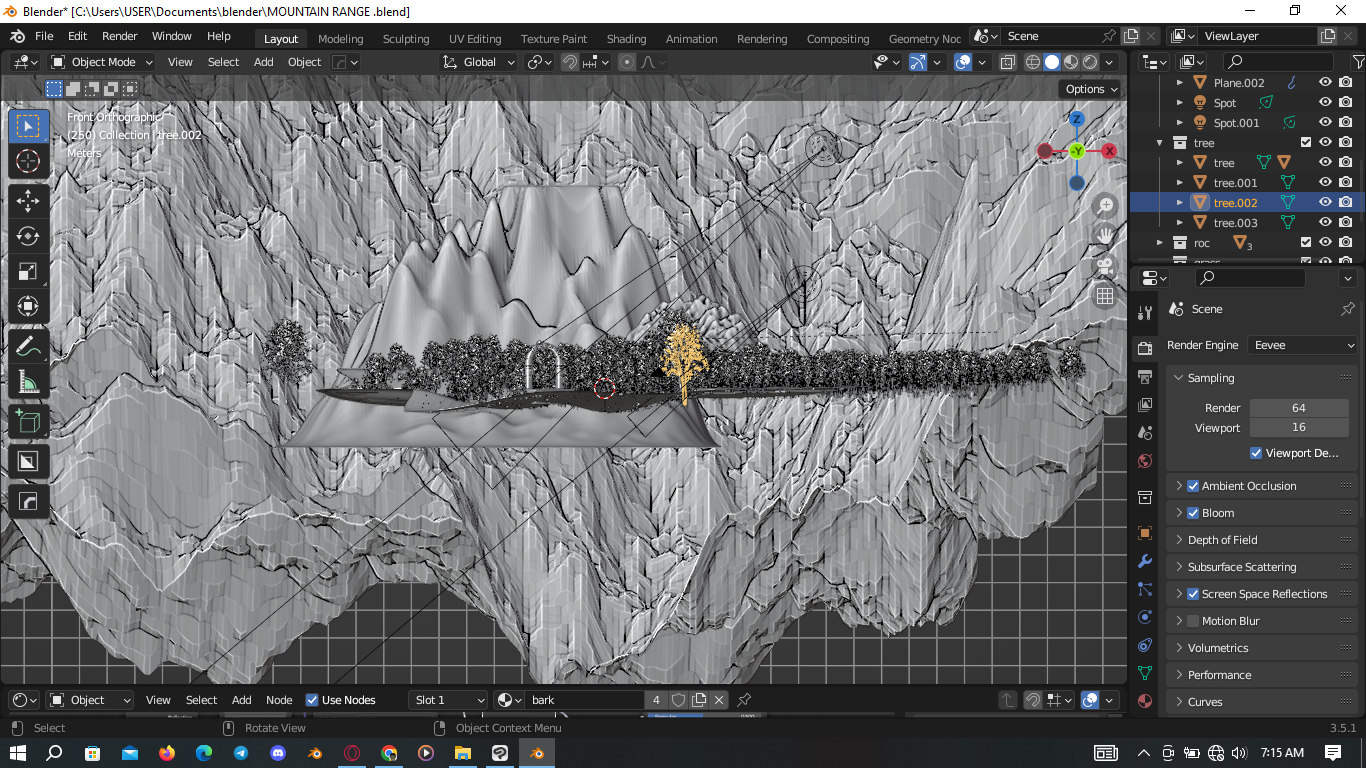This screenshot has width=1366, height=768.
Task: Open the File menu
Action: [x=44, y=36]
